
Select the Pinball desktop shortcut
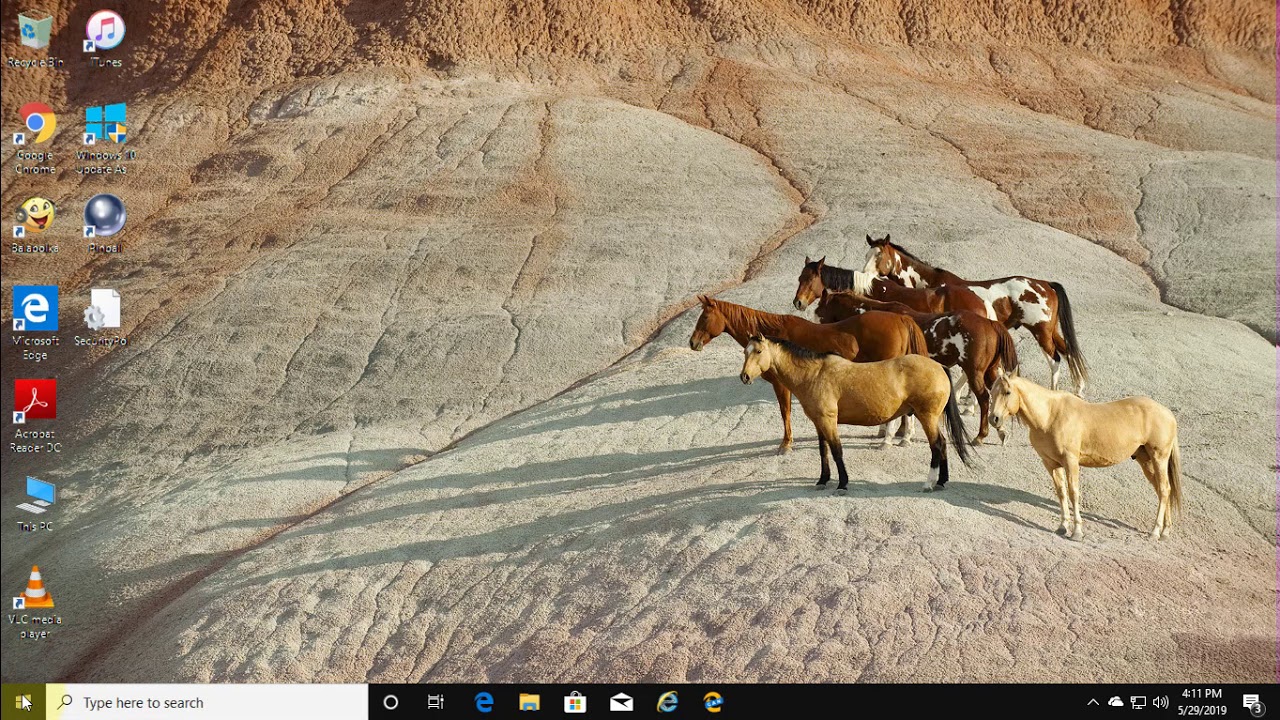pyautogui.click(x=105, y=225)
